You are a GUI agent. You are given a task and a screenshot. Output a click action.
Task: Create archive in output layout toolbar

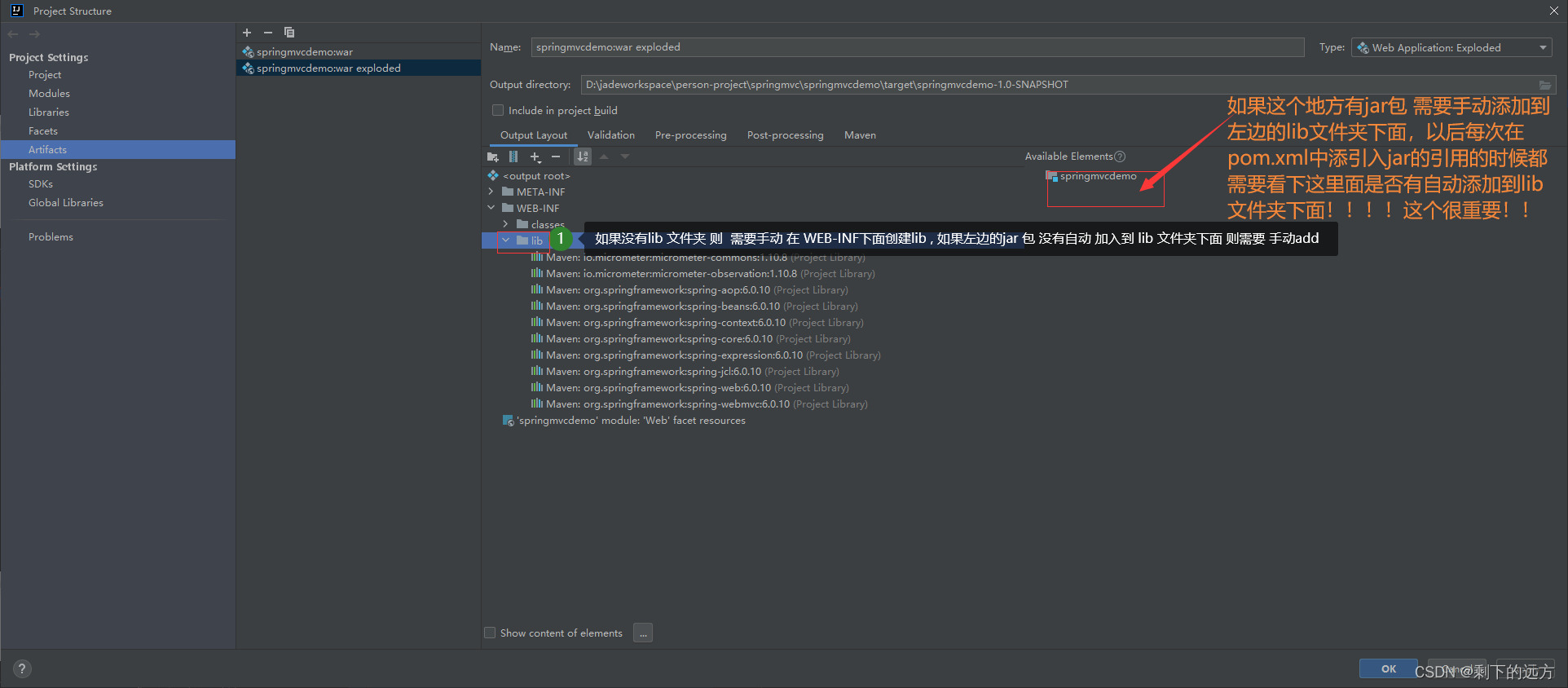513,157
